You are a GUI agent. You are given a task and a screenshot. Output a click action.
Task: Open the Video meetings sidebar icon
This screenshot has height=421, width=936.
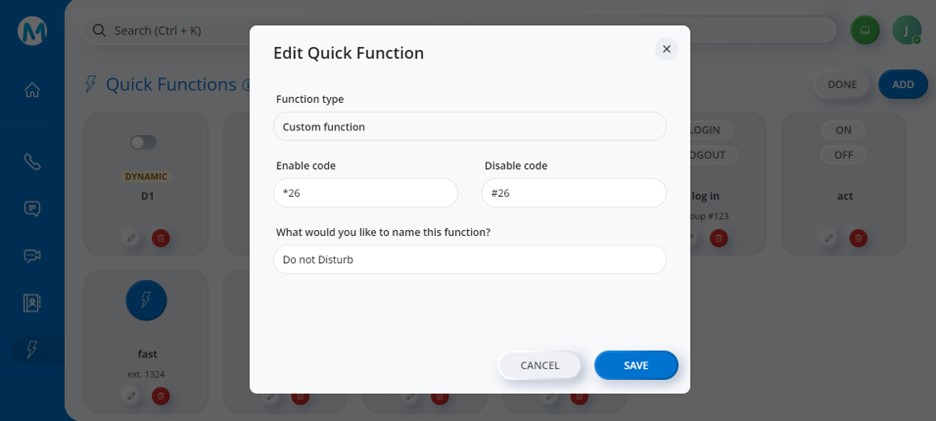coord(32,255)
